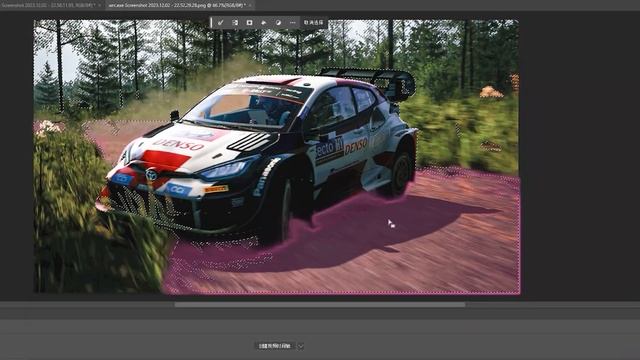
Task: Click the Fill selection bucket icon
Action: tap(264, 22)
